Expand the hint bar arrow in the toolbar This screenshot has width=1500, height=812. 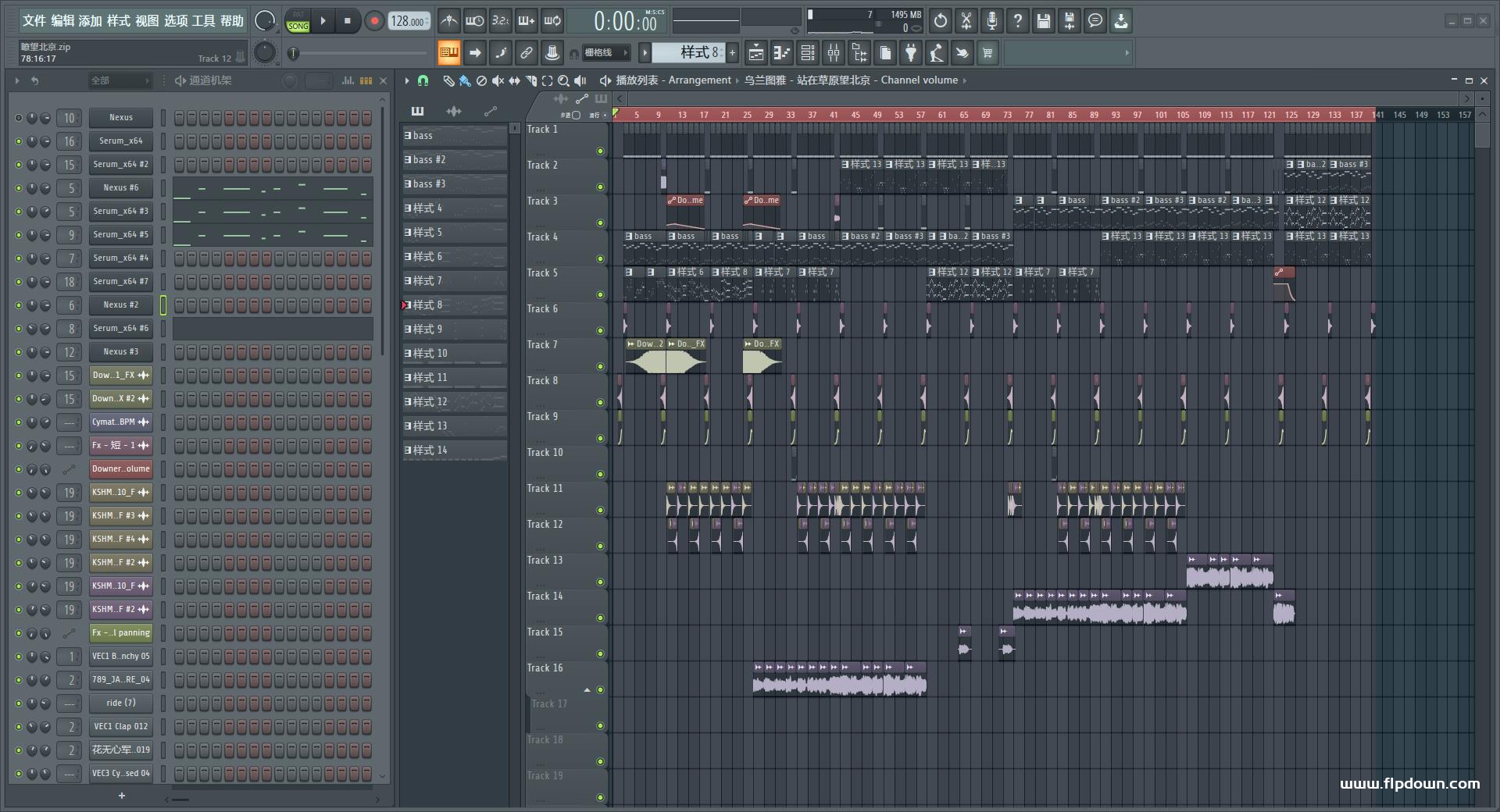[1127, 53]
